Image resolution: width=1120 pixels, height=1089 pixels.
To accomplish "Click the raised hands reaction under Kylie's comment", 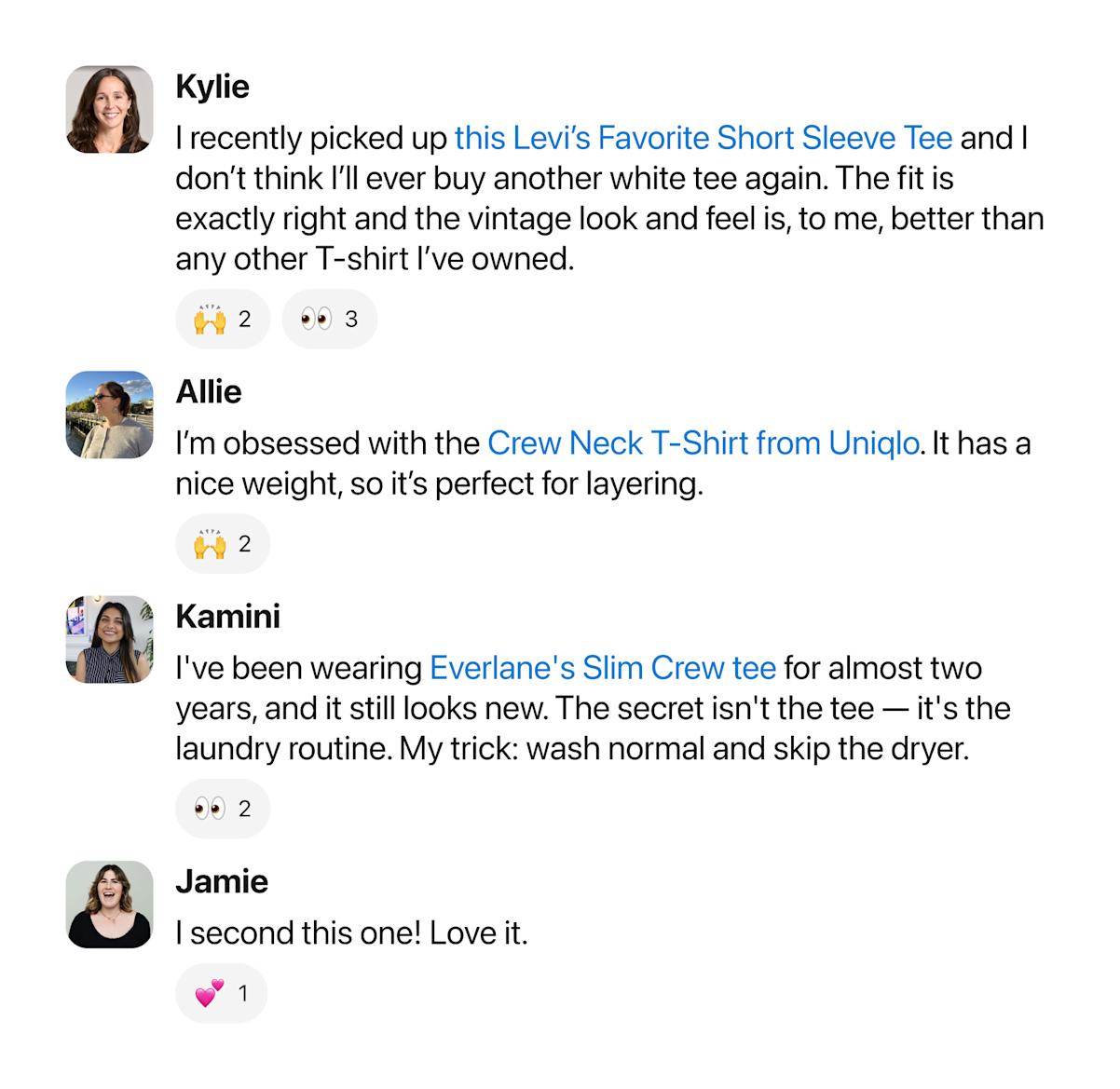I will (222, 319).
